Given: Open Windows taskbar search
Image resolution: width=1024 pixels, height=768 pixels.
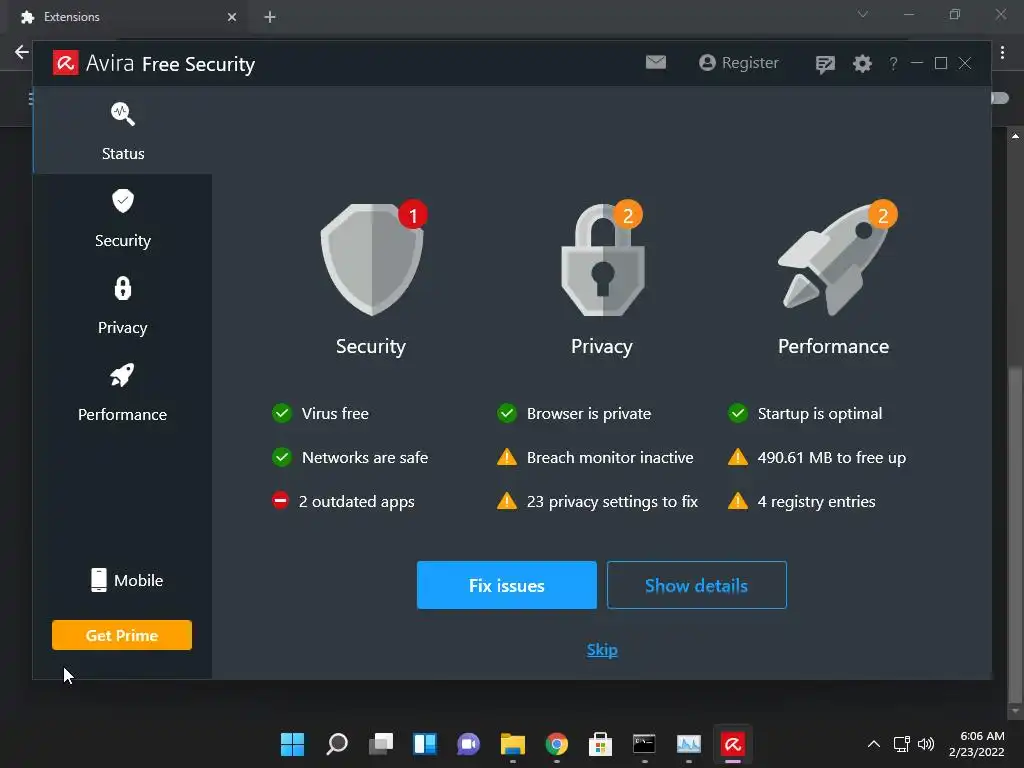Looking at the screenshot, I should click(x=337, y=744).
